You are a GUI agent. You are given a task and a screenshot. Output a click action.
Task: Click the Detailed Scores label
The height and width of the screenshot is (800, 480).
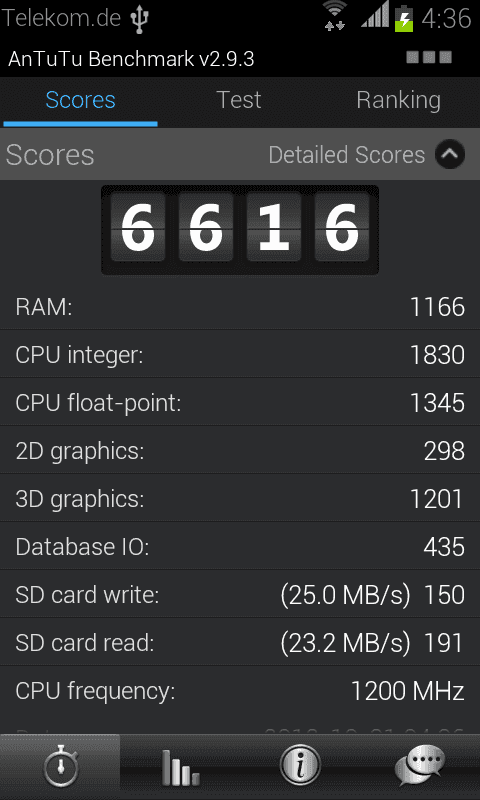(x=346, y=155)
